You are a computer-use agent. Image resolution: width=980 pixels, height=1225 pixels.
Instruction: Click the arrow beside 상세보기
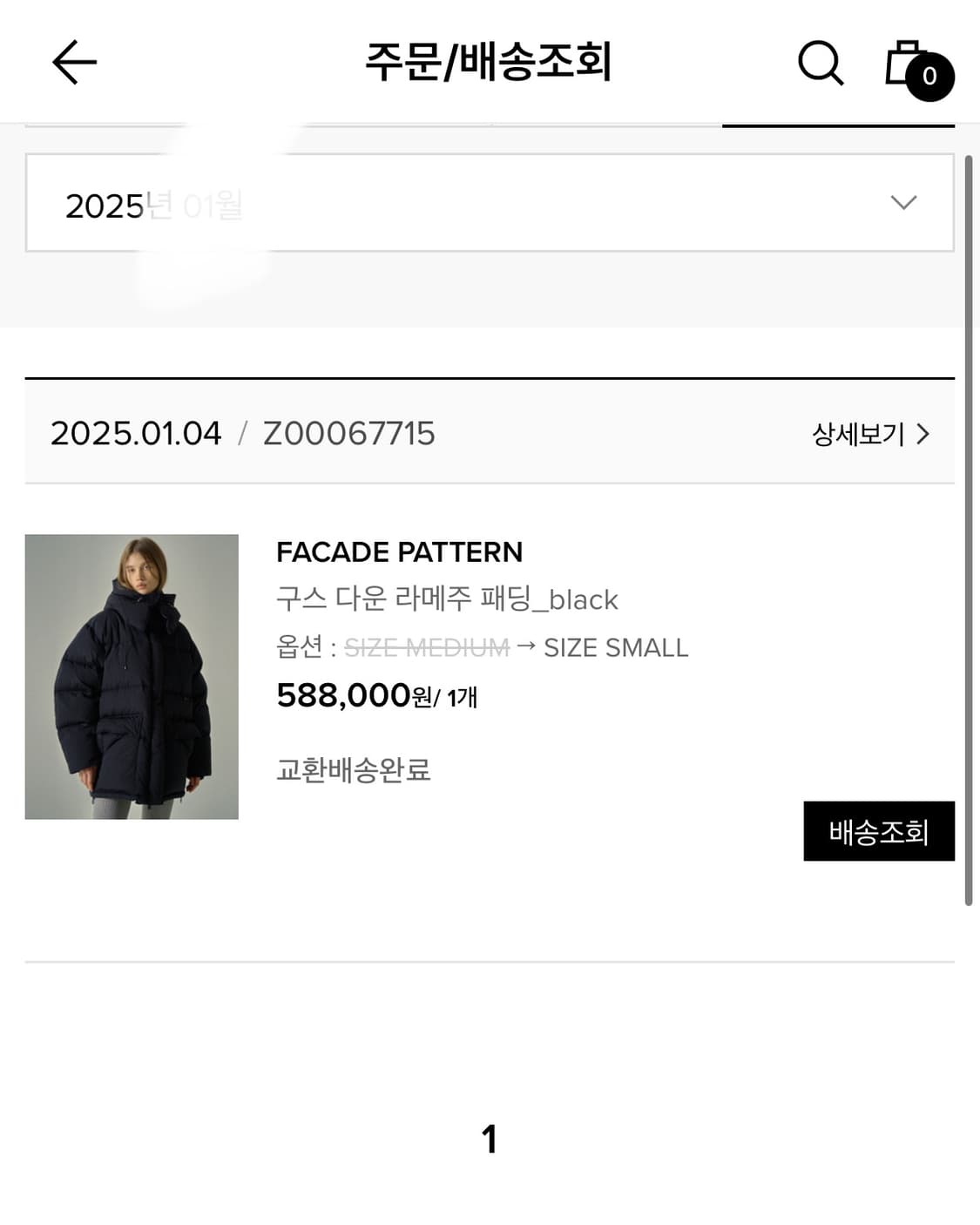coord(923,434)
